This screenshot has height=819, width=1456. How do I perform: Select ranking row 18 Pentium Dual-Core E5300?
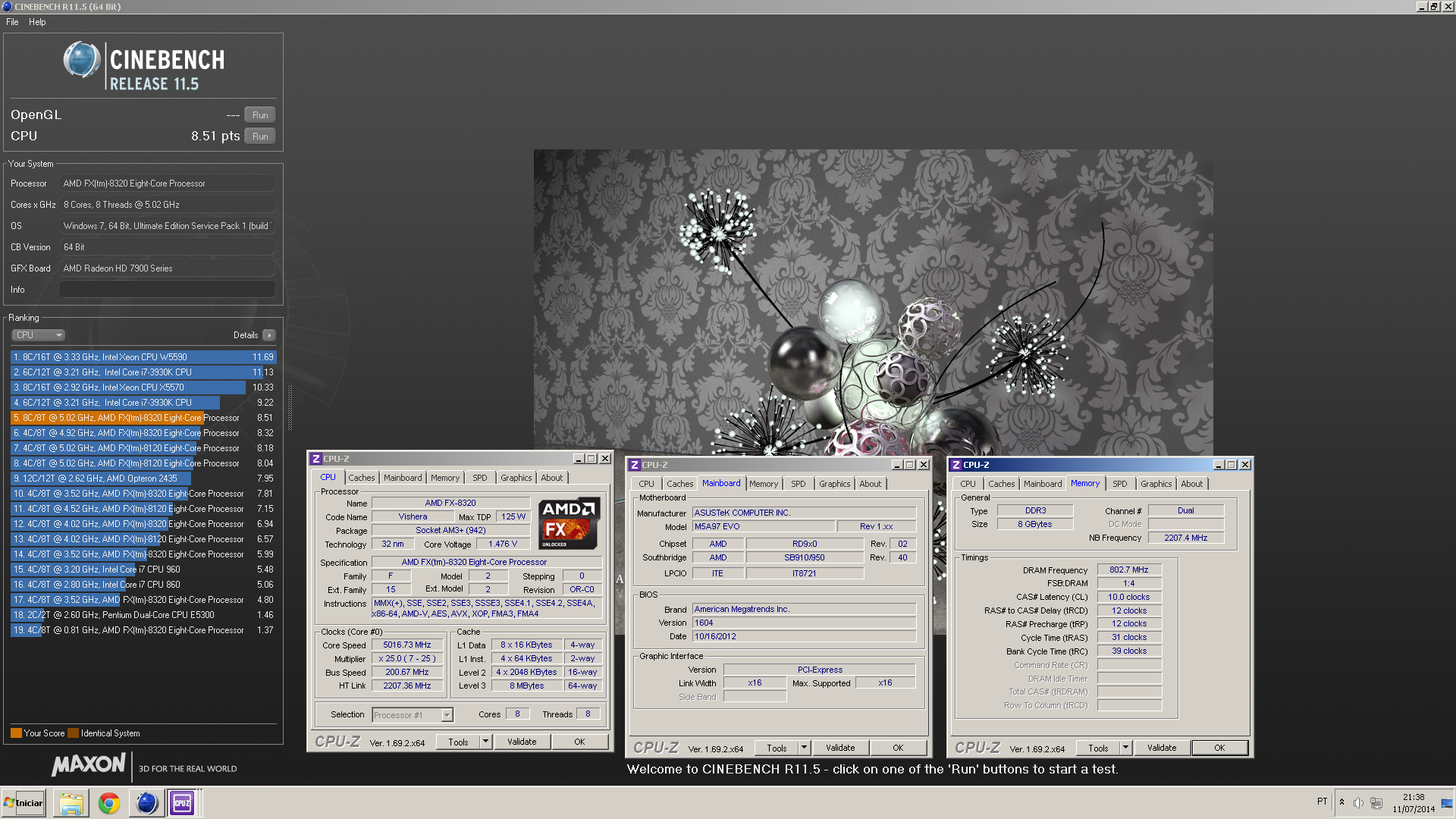point(143,615)
